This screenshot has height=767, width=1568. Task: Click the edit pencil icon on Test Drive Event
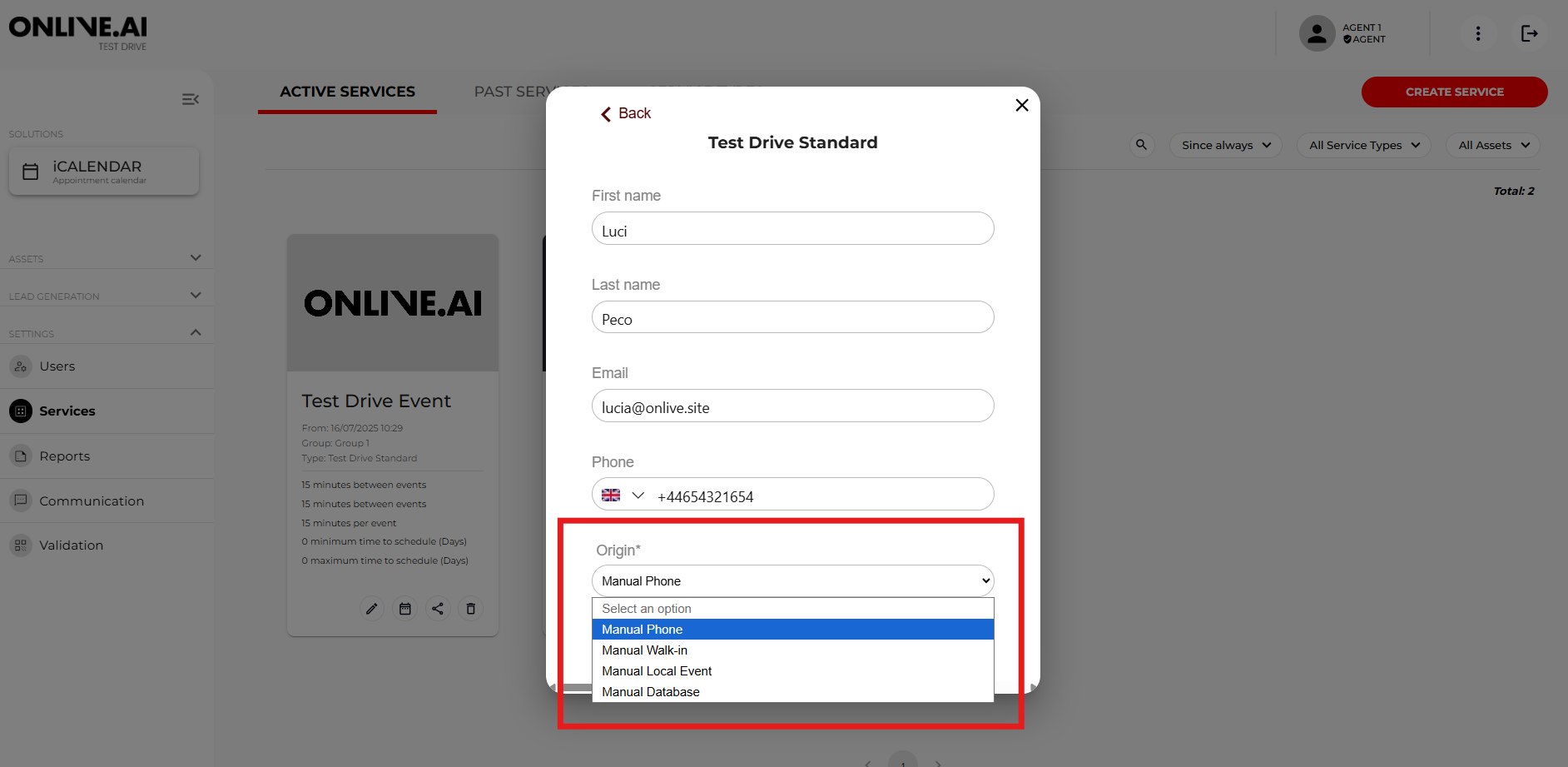[372, 609]
